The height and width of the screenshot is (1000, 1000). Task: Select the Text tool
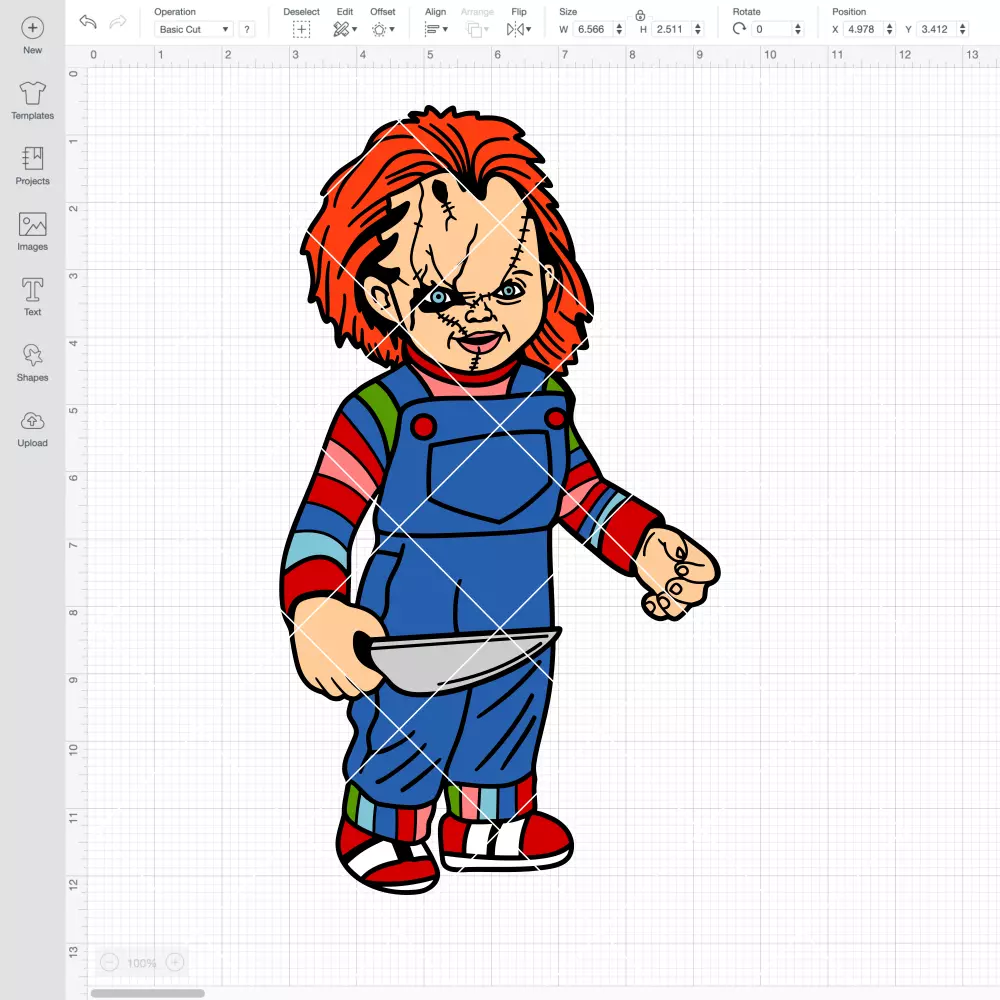coord(33,290)
